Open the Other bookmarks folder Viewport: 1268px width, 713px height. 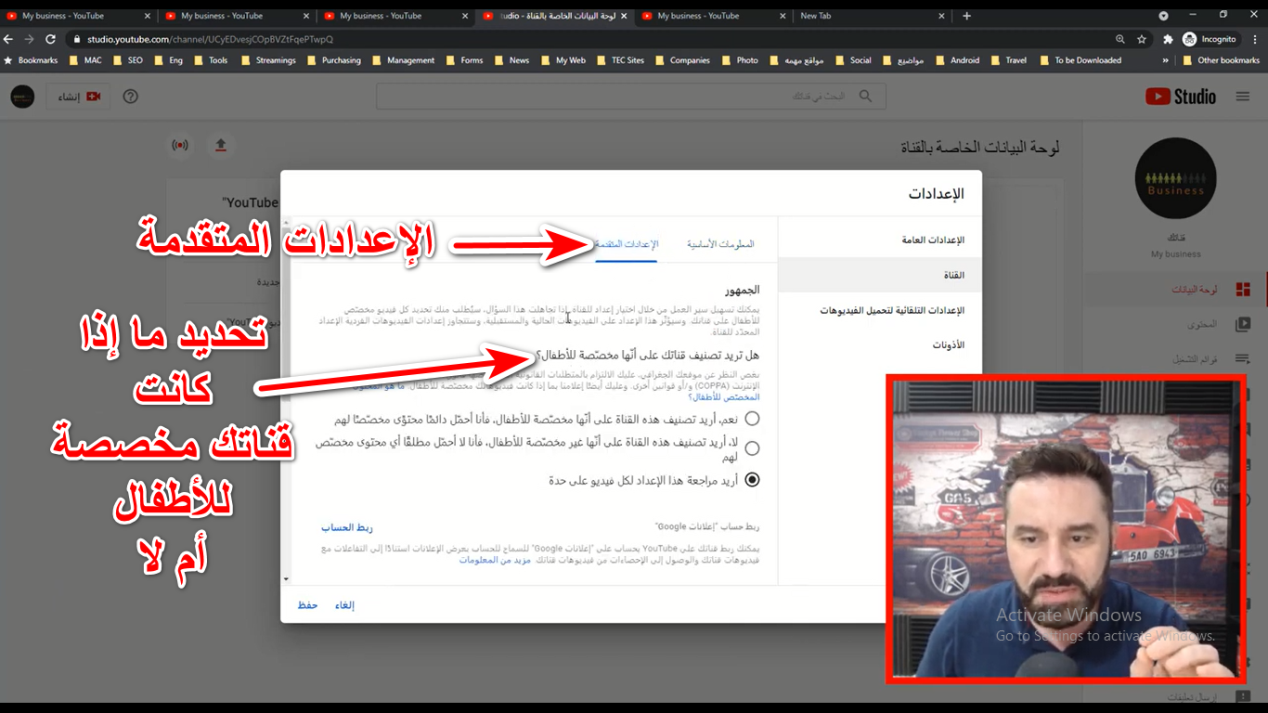coord(1221,60)
